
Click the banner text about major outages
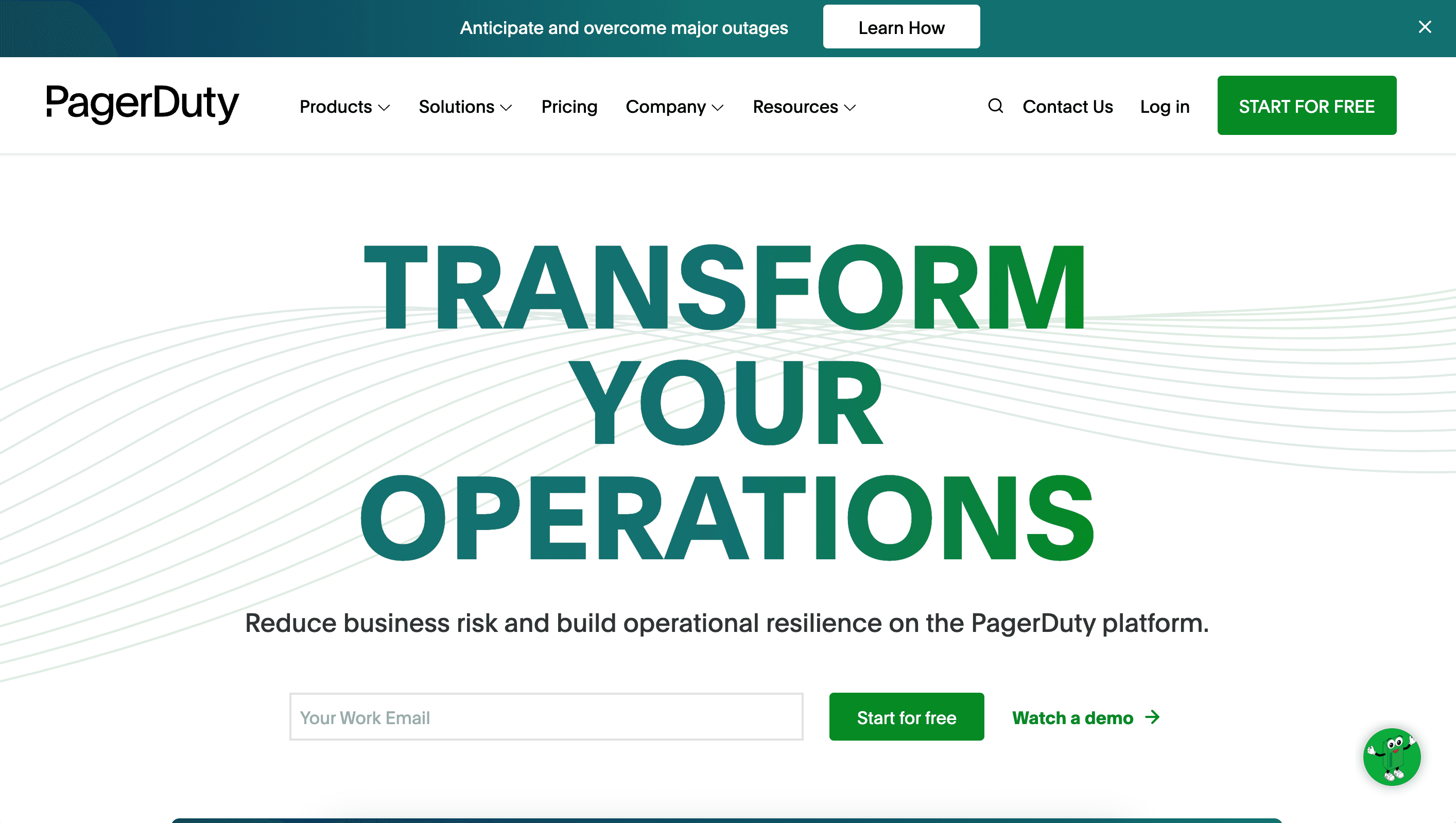pos(624,28)
